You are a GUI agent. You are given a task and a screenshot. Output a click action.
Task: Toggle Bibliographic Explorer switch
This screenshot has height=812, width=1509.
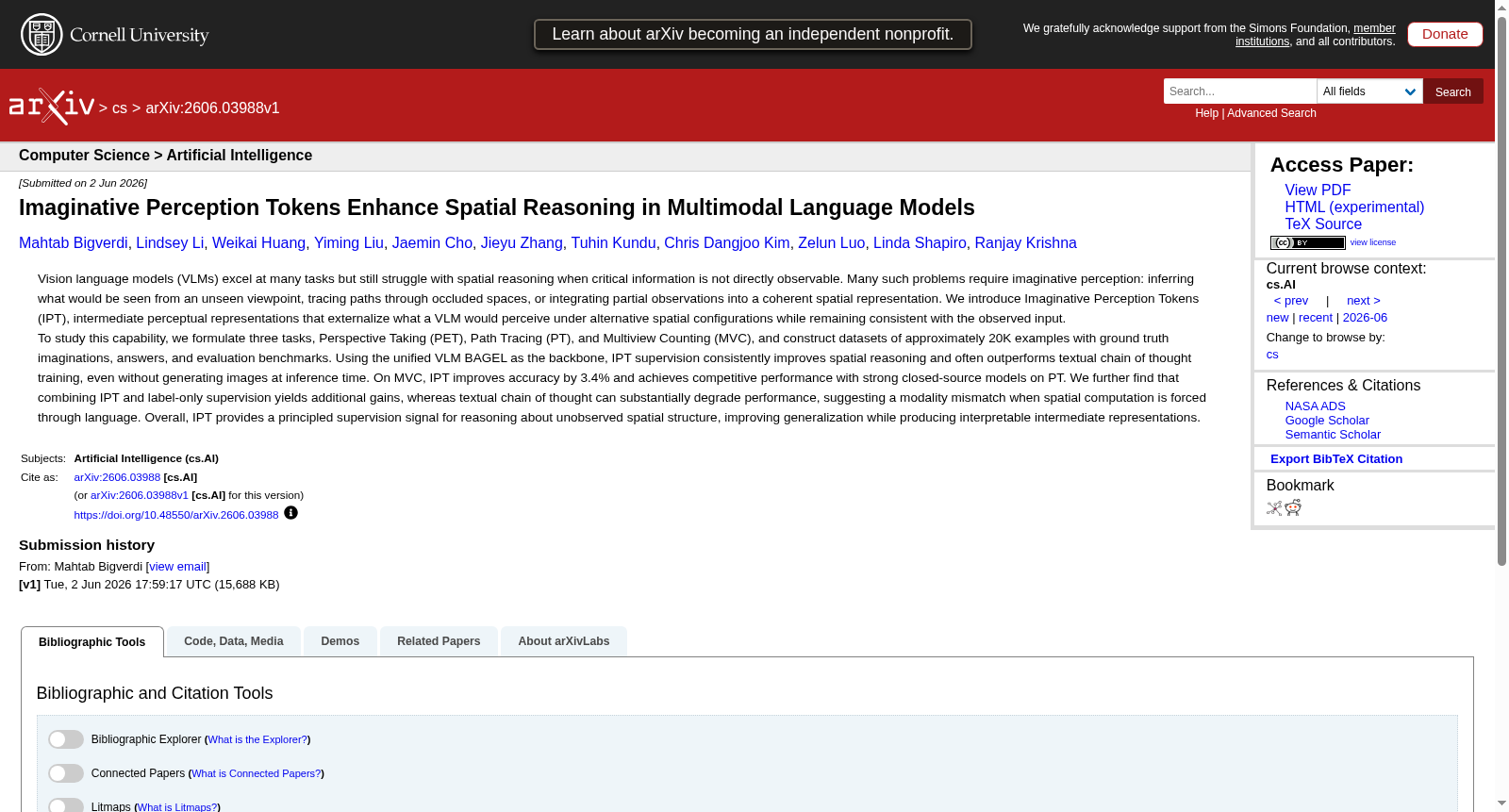pos(66,739)
